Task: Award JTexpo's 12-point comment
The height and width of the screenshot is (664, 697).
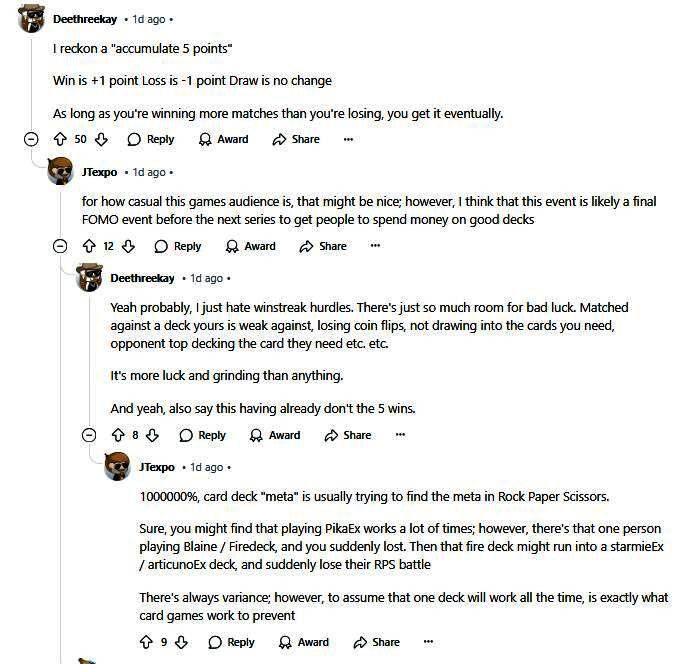Action: coord(251,246)
